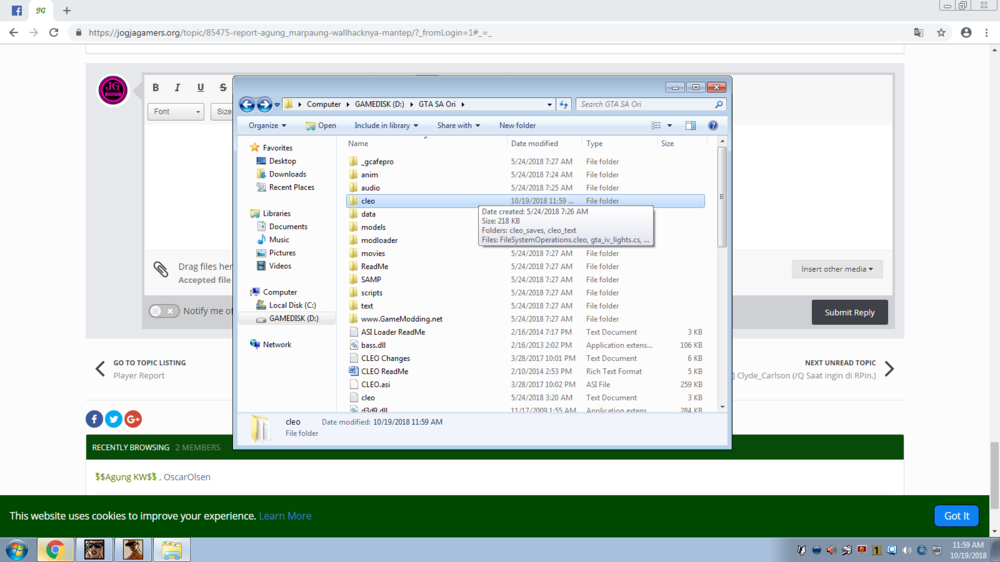Open the Insert other media dropdown
Image resolution: width=1000 pixels, height=562 pixels.
[837, 269]
